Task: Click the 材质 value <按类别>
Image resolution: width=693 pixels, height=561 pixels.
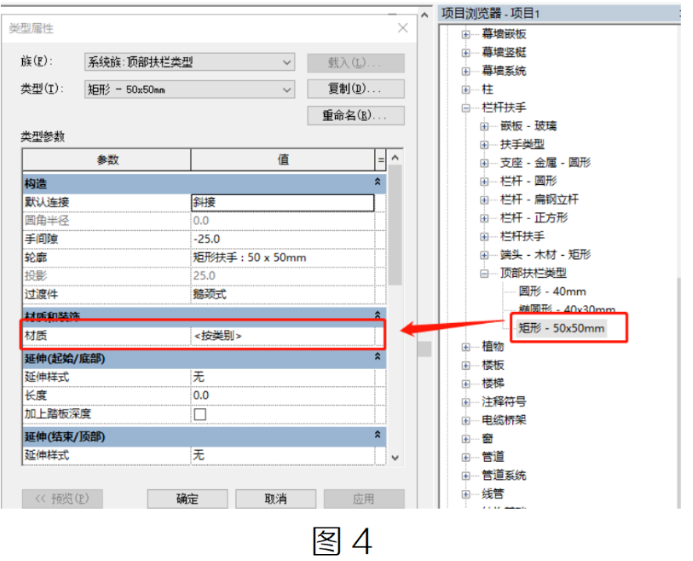Action: pyautogui.click(x=283, y=336)
